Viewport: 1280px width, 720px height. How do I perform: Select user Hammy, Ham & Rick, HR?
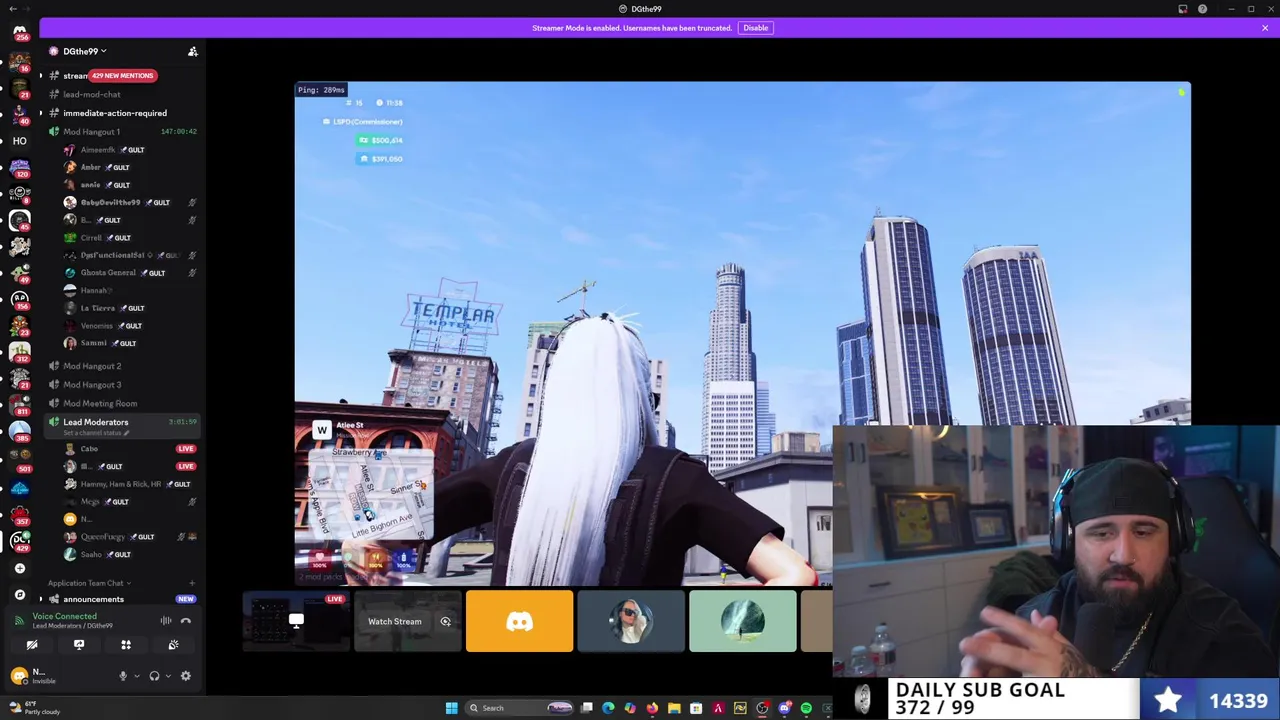click(120, 484)
